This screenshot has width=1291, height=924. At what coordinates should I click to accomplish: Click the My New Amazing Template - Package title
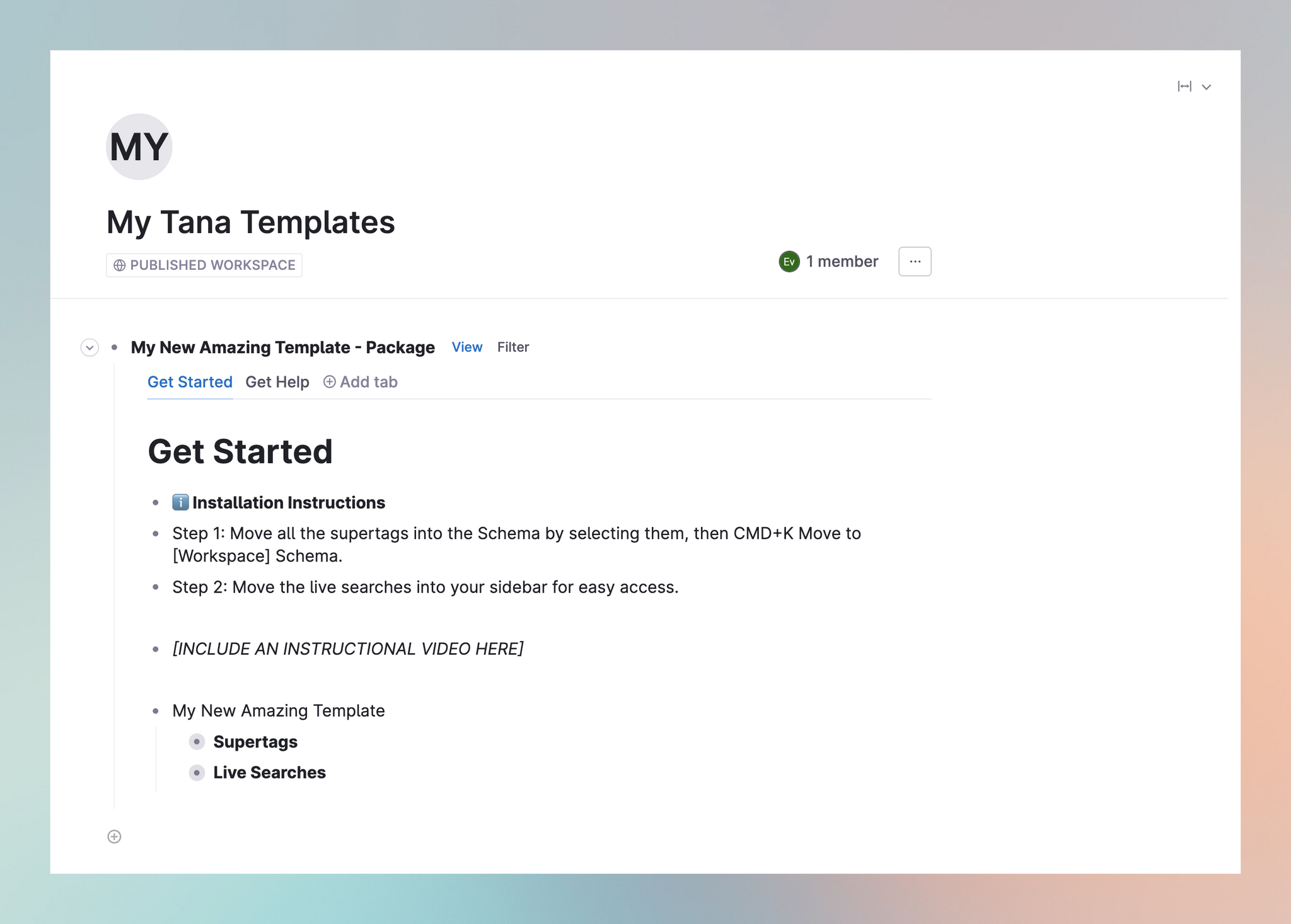point(282,347)
